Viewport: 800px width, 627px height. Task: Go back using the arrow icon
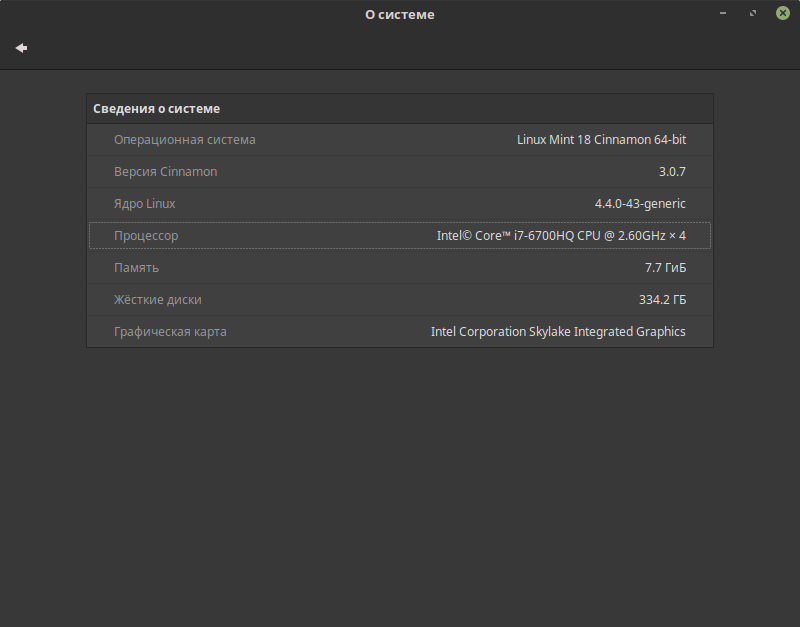pyautogui.click(x=21, y=48)
